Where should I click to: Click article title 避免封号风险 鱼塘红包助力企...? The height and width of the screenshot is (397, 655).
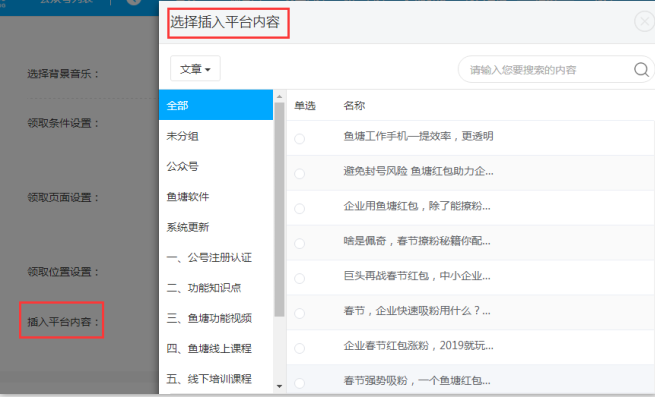tap(418, 171)
